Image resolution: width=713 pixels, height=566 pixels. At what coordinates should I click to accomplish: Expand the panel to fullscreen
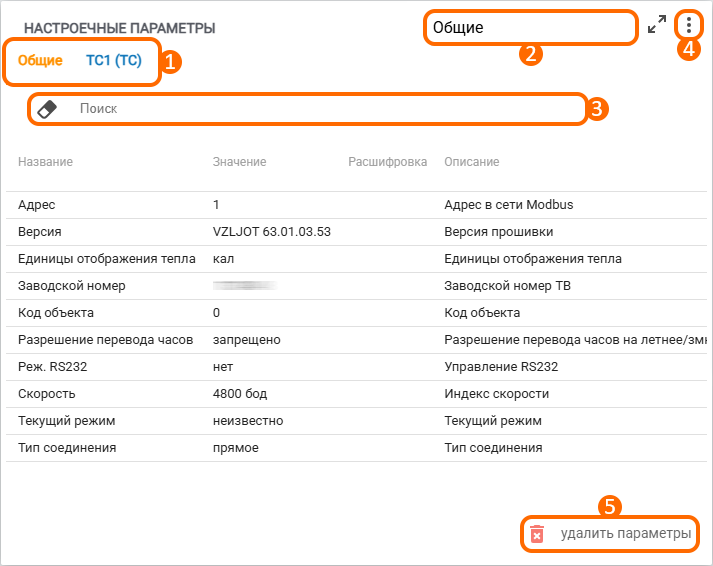click(x=657, y=25)
